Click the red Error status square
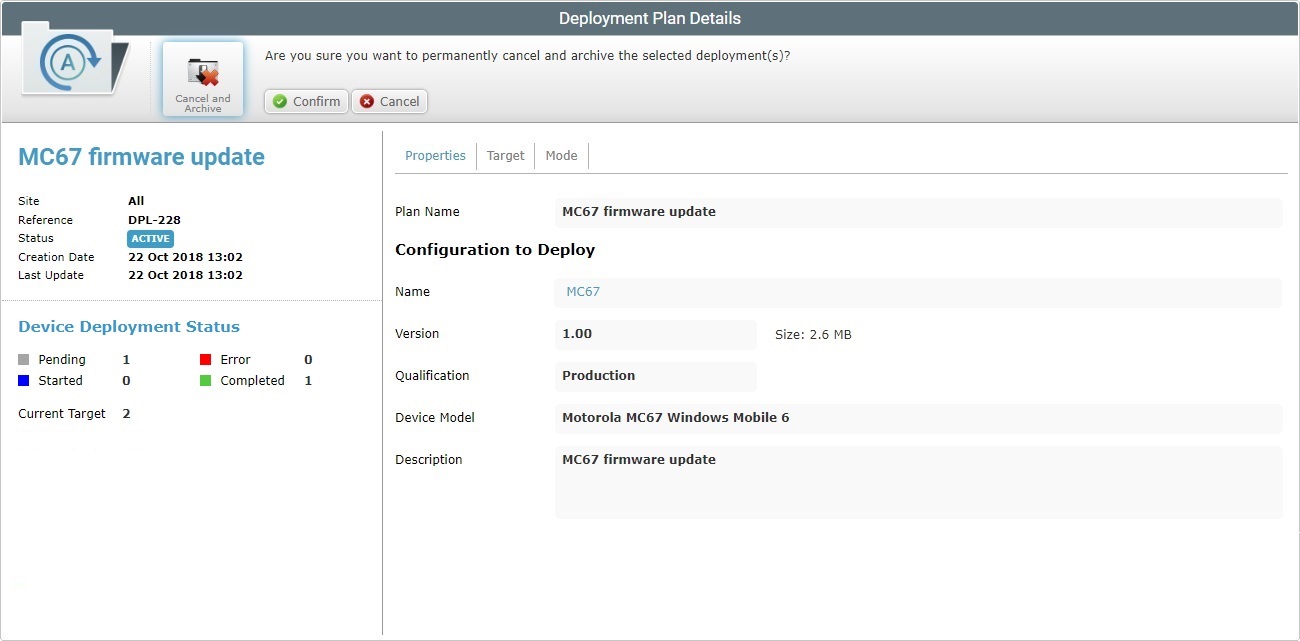Screen dimensions: 1300x641 point(207,359)
